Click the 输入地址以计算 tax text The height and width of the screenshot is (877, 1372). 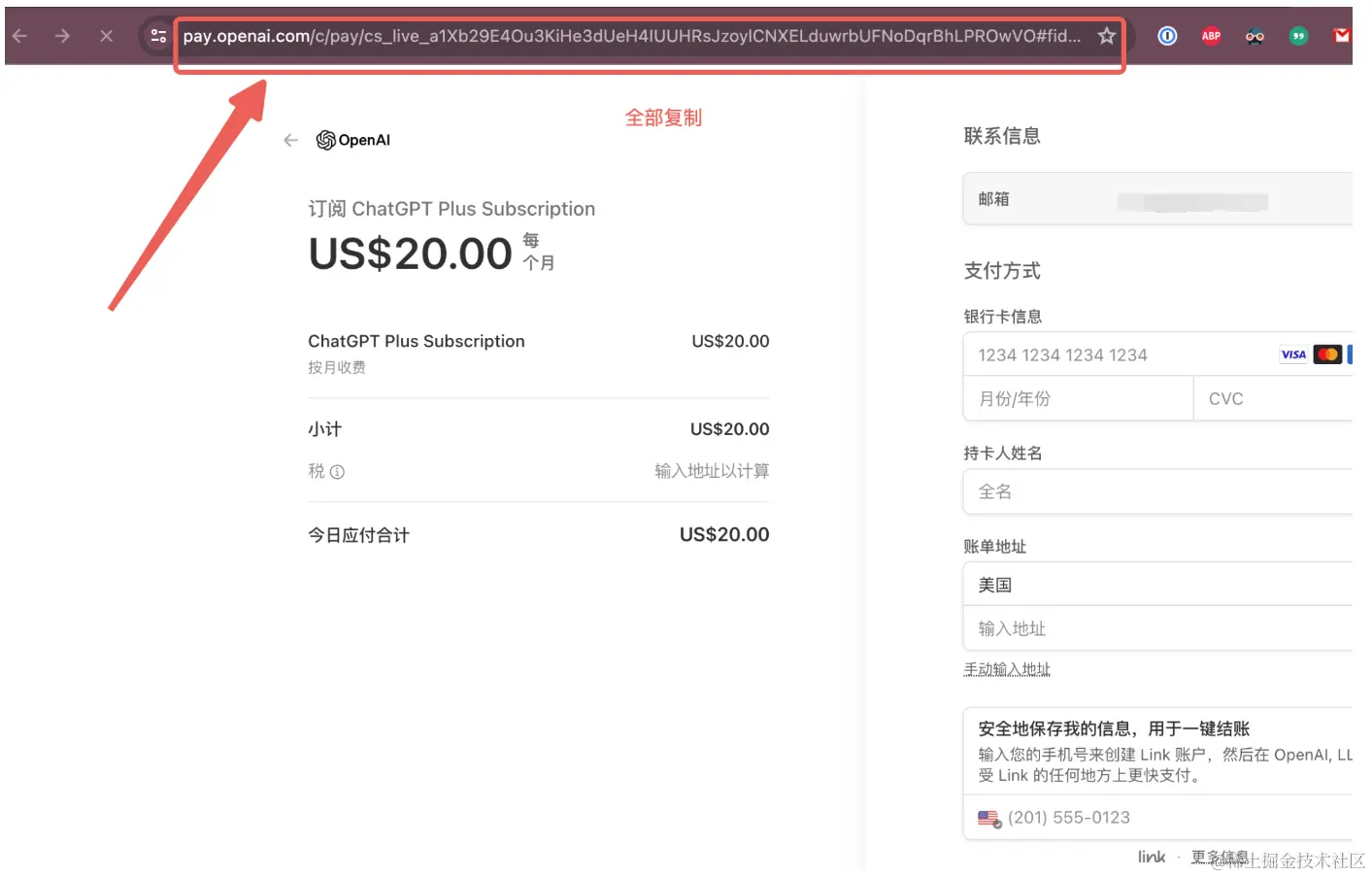pos(712,471)
